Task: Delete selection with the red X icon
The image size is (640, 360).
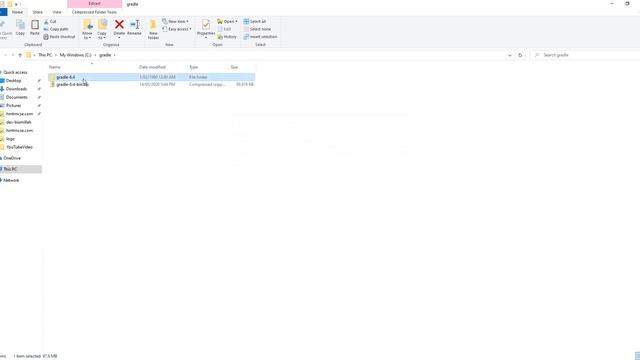Action: (x=119, y=25)
